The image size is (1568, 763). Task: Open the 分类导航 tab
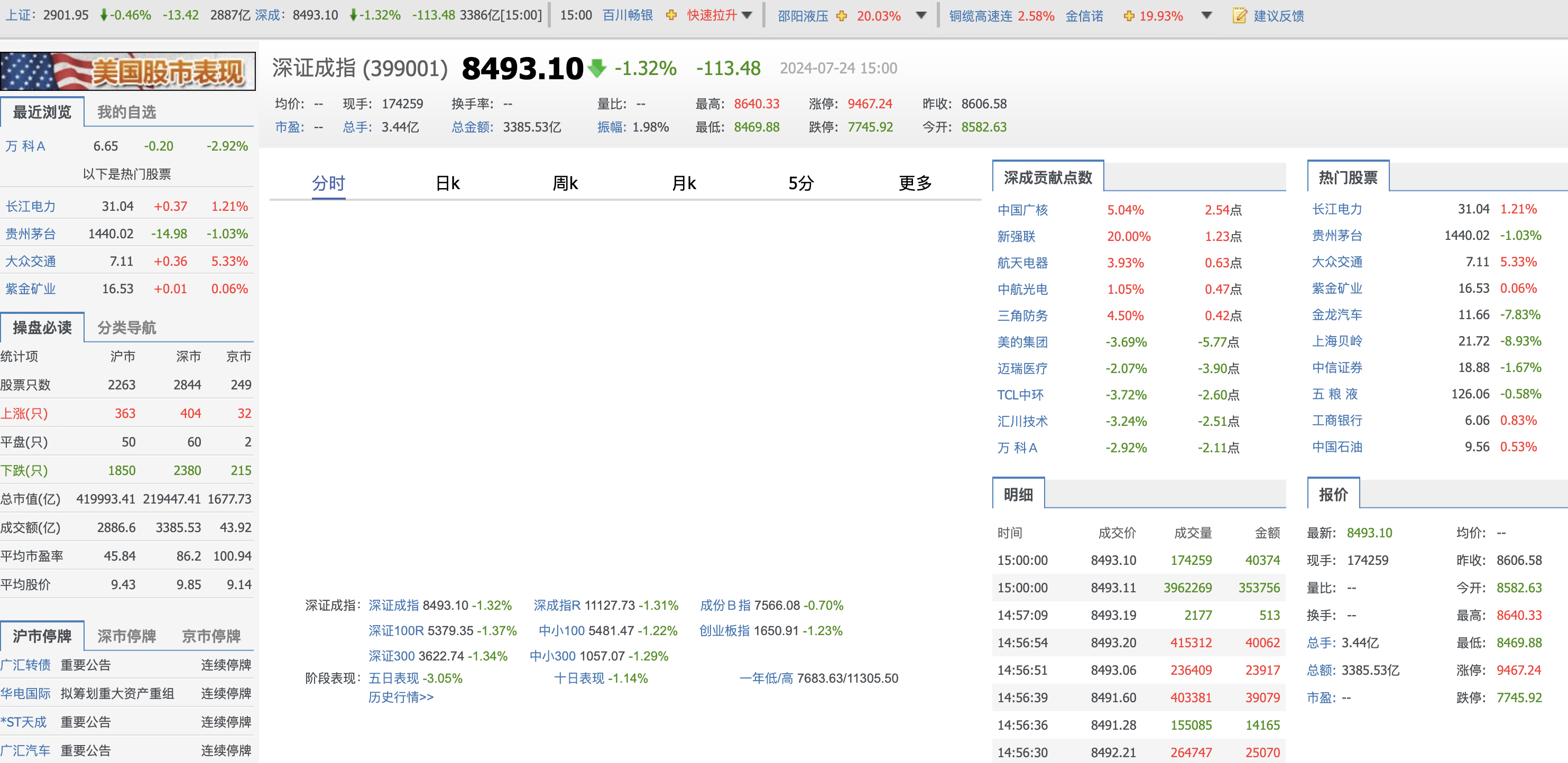click(x=126, y=328)
